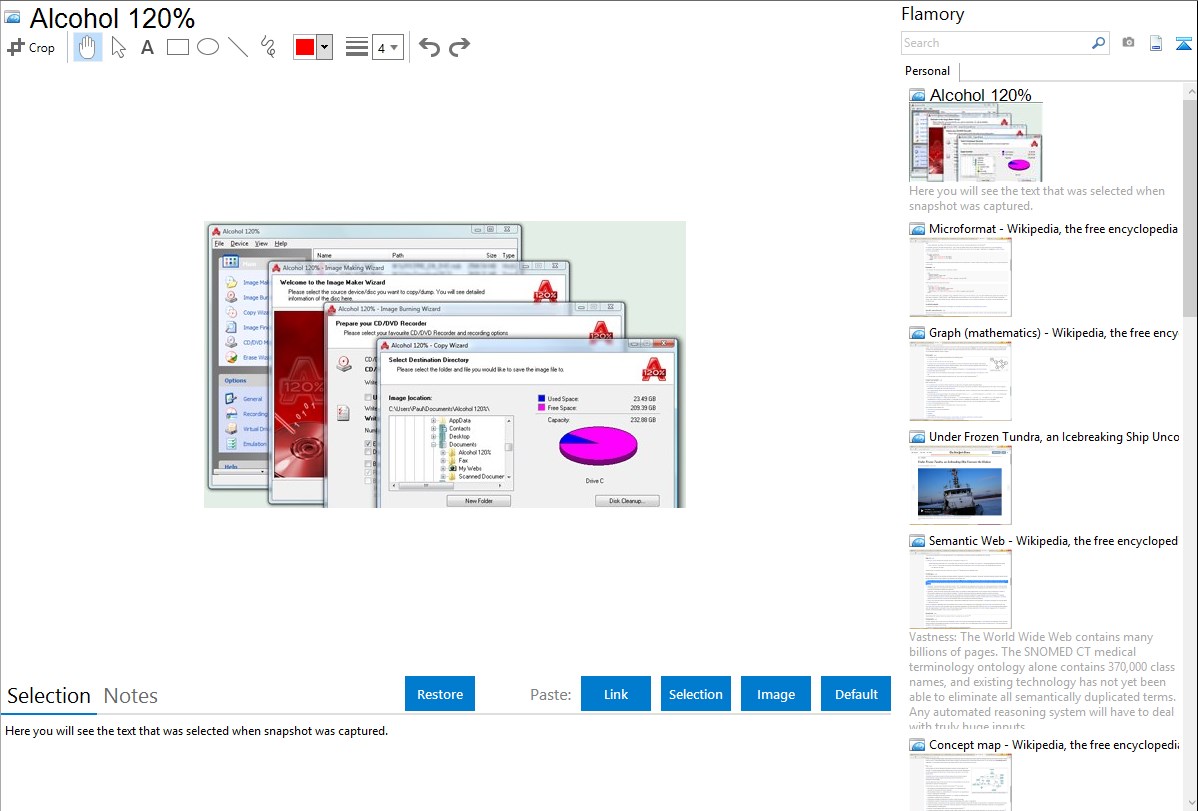
Task: Click the 'Microformat - Wikipedia' snapshot title
Action: click(x=1053, y=229)
